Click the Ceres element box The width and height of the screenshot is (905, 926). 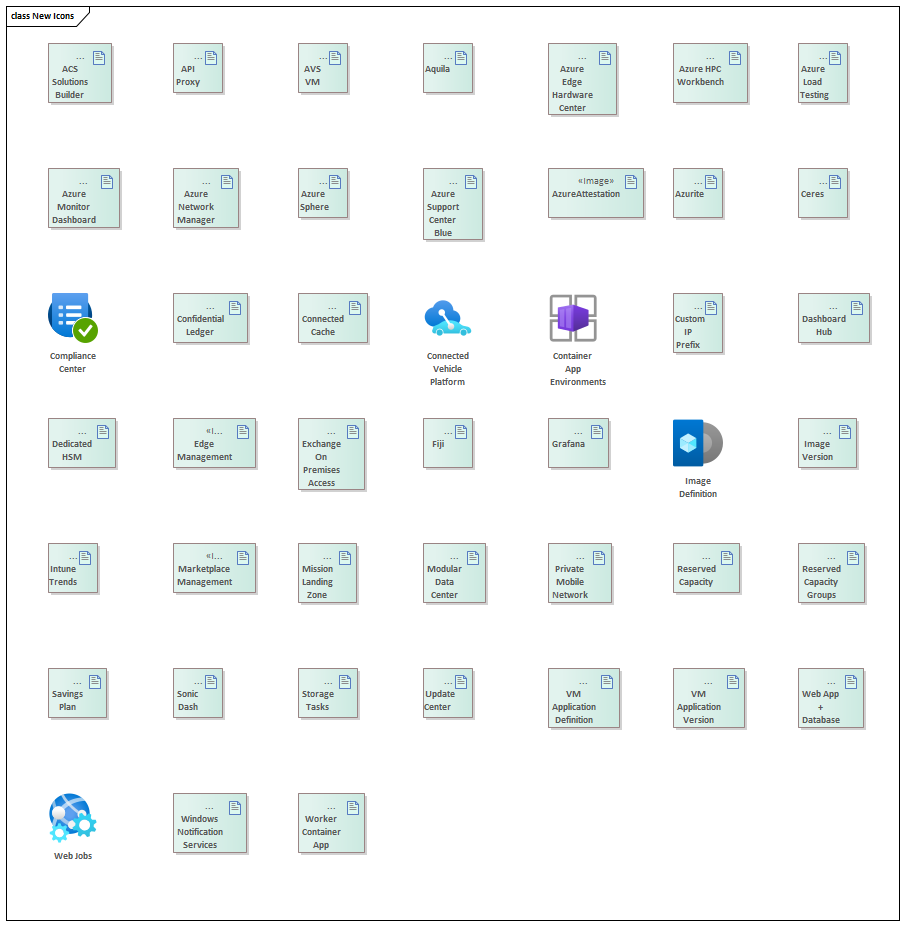pos(823,193)
